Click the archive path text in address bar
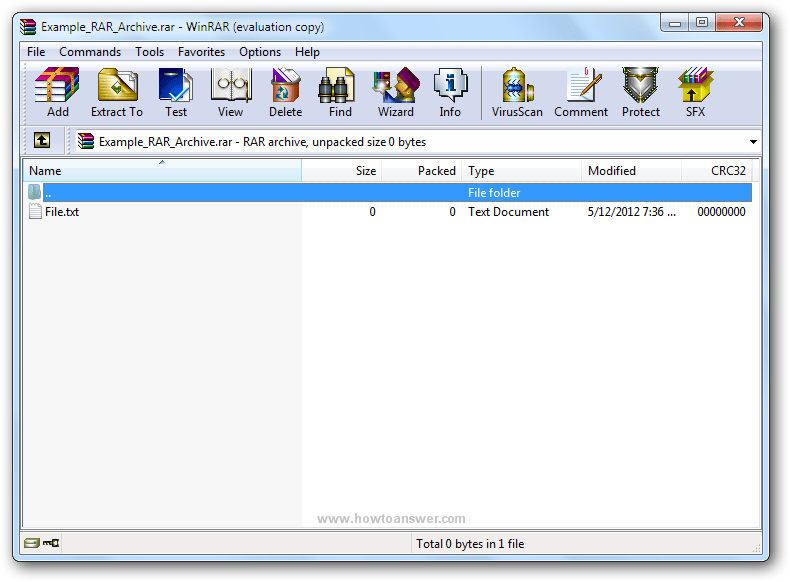 [262, 142]
